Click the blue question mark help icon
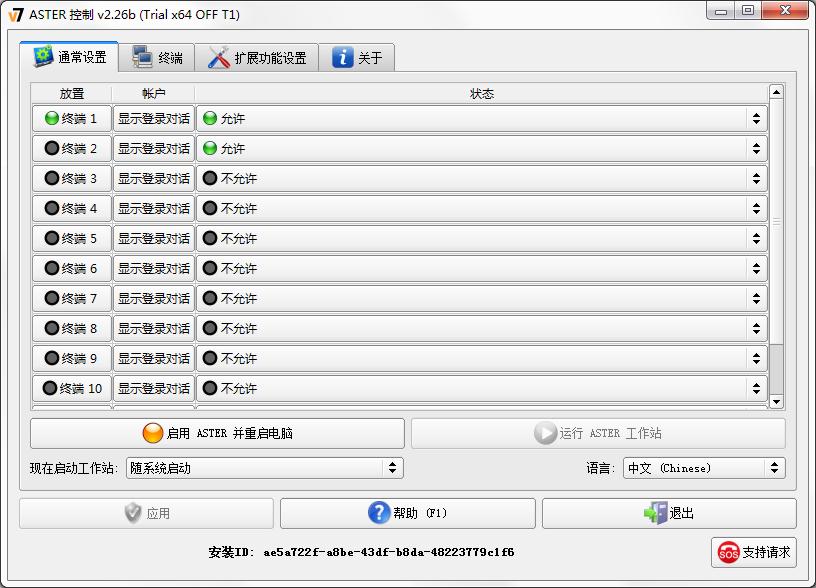Viewport: 816px width, 588px height. [379, 513]
